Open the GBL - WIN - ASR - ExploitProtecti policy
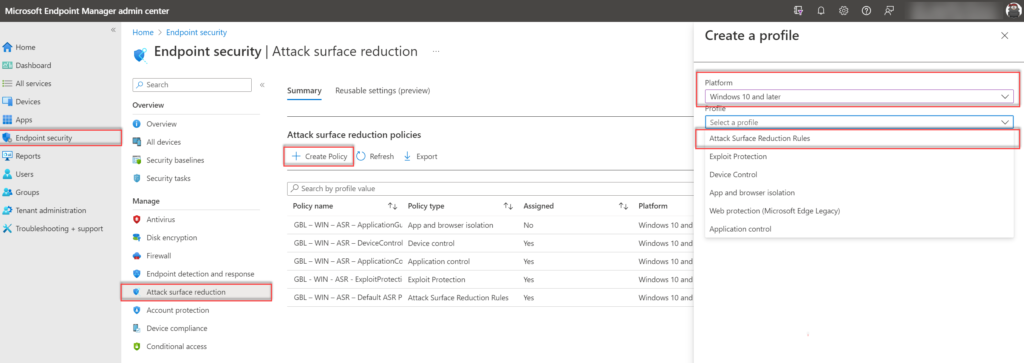The image size is (1024, 363). 490,279
